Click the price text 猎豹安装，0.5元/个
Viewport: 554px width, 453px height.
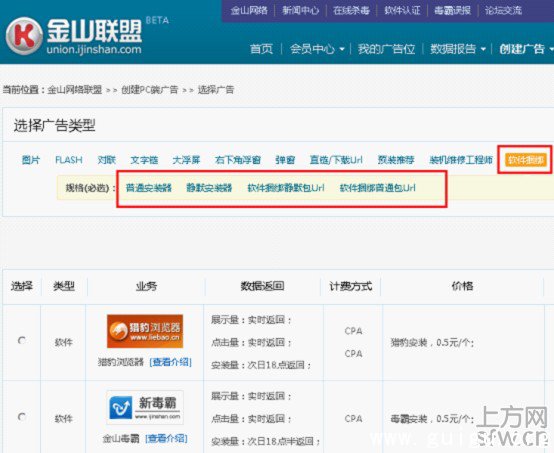click(432, 342)
